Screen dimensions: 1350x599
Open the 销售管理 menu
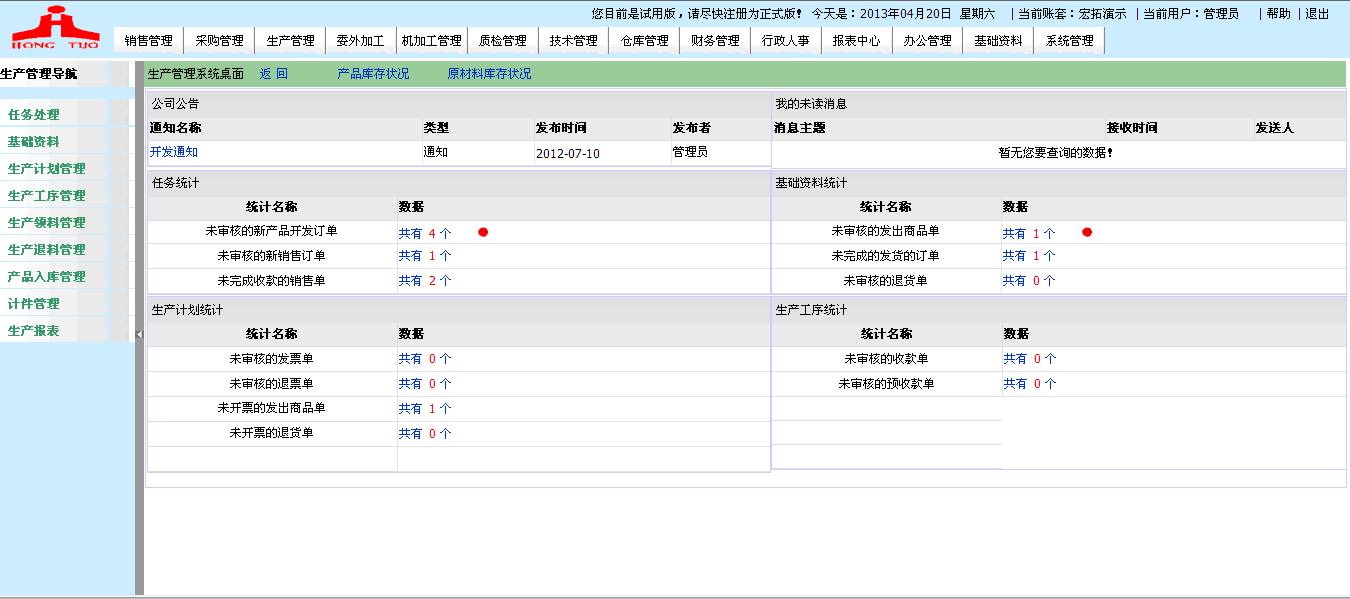coord(149,41)
